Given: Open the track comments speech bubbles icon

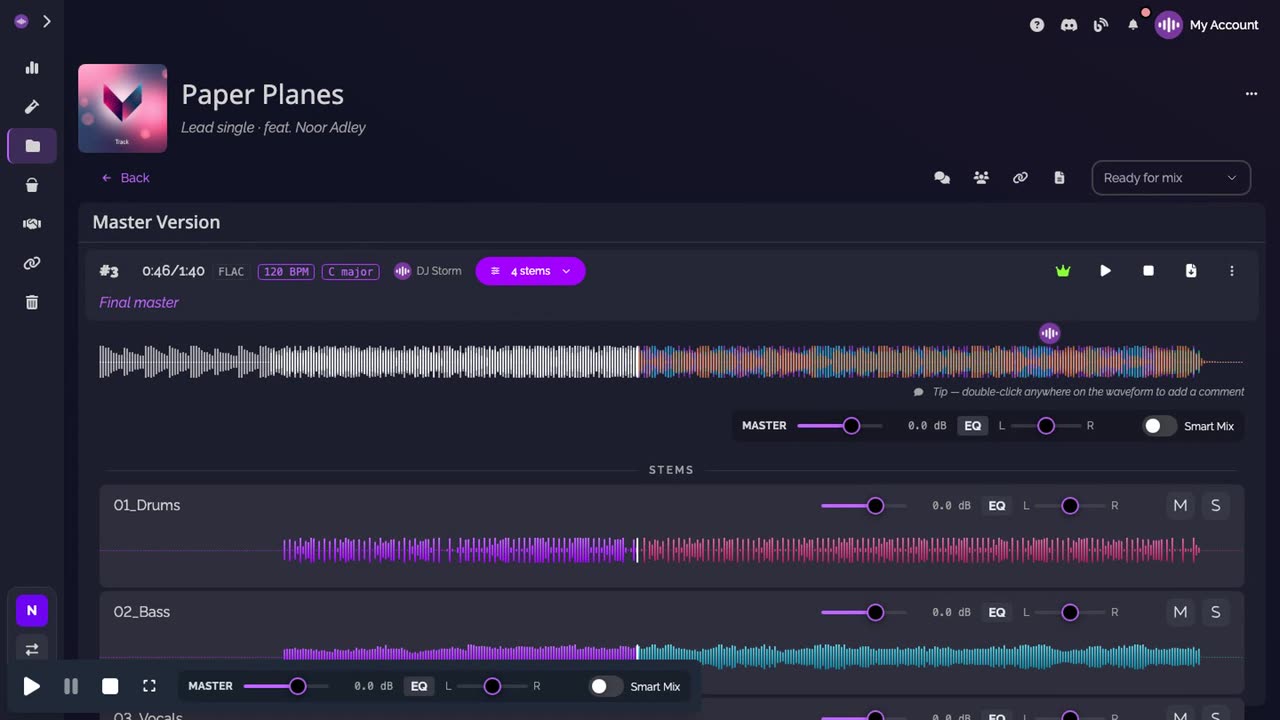Looking at the screenshot, I should tap(942, 178).
